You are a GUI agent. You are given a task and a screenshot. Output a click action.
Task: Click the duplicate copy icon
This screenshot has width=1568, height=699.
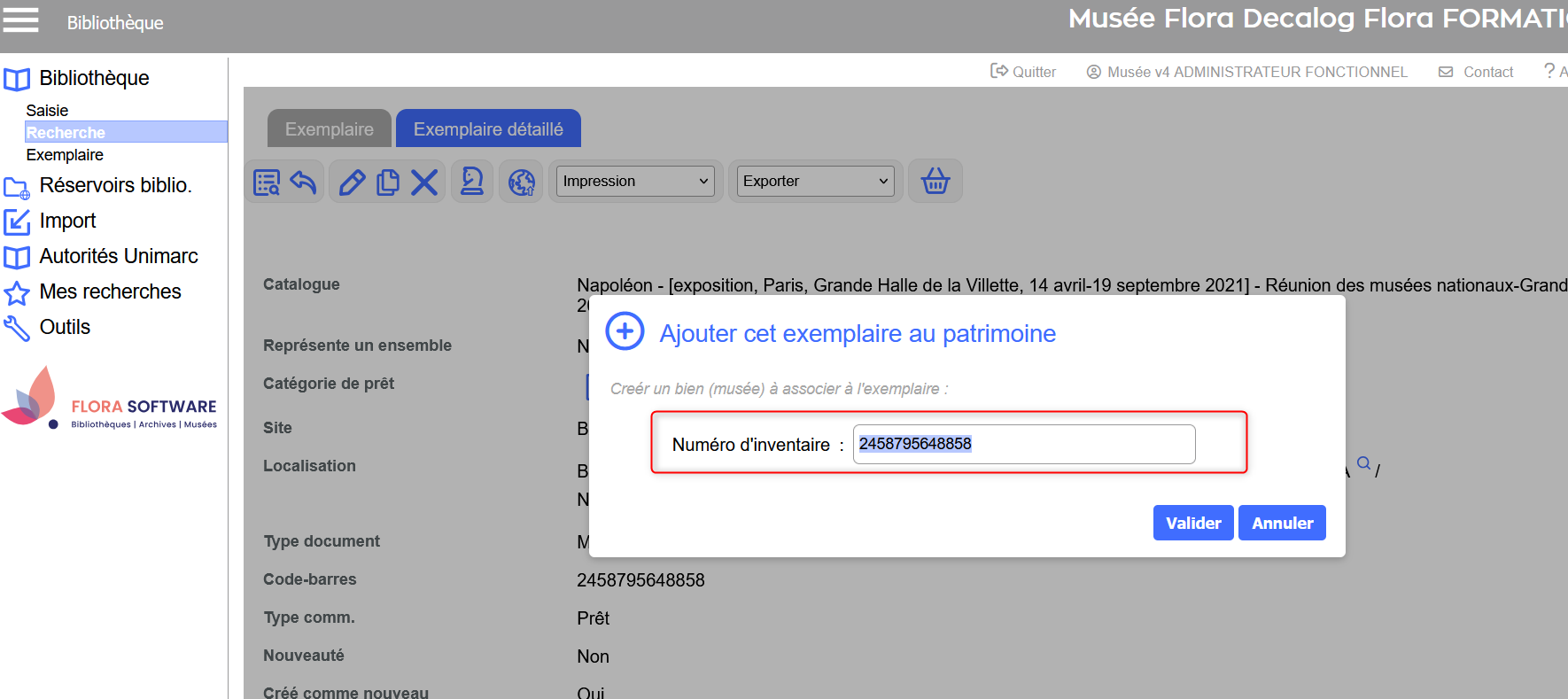point(388,183)
